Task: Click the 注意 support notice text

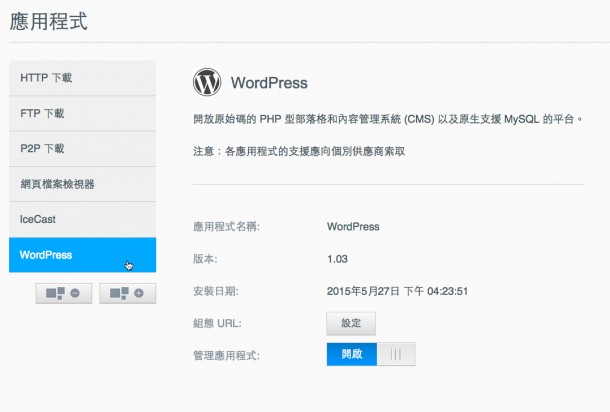Action: click(x=299, y=151)
